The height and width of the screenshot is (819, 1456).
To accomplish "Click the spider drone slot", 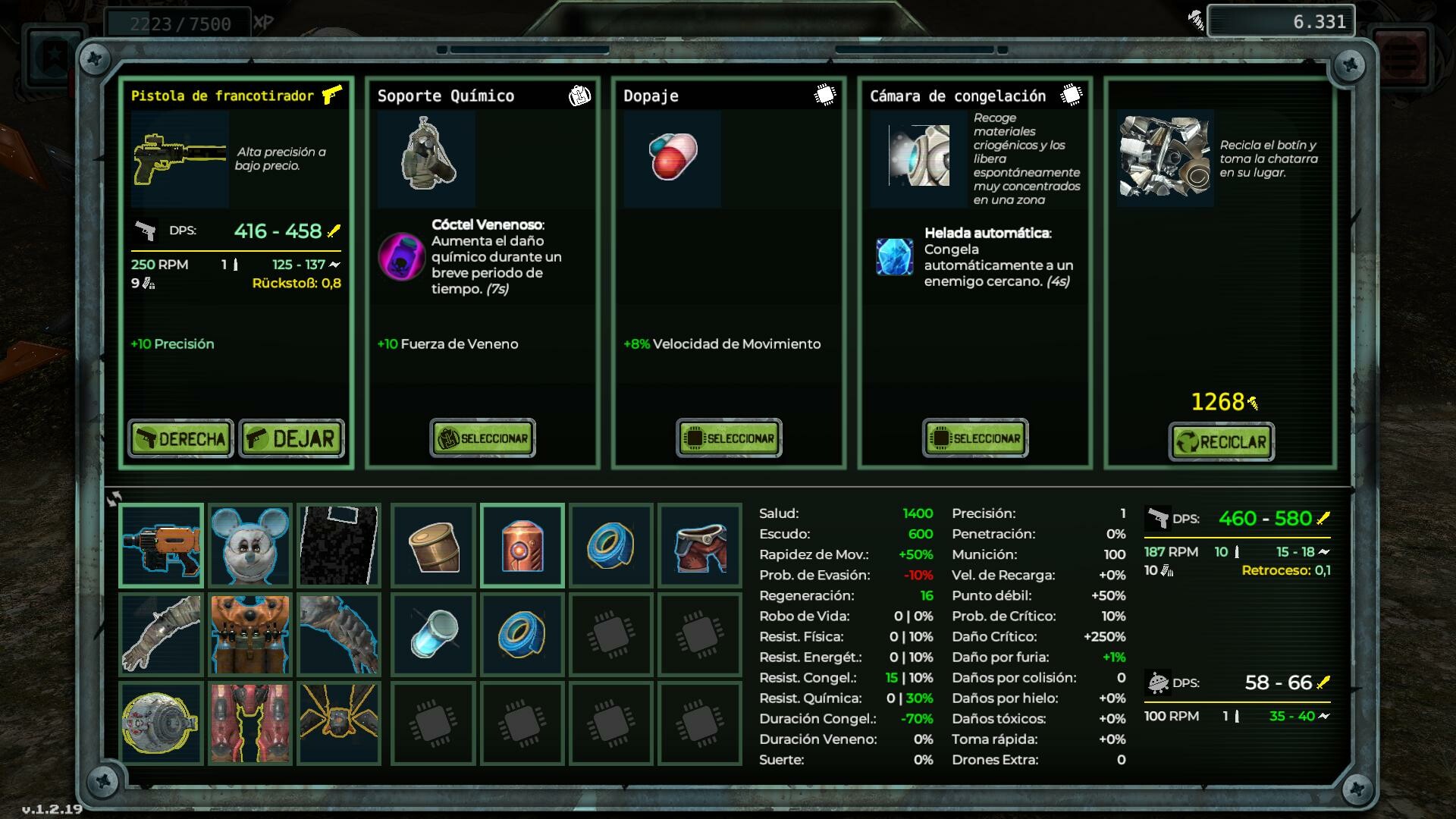I will [339, 723].
